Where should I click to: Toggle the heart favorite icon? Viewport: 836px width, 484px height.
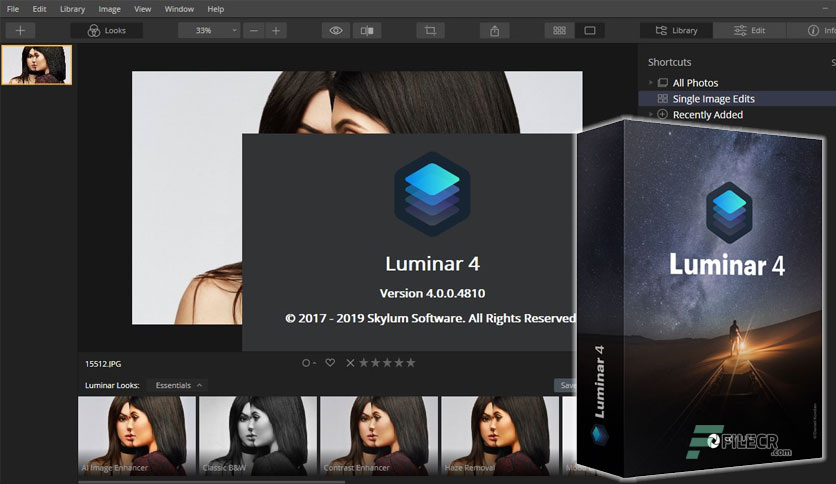coord(330,362)
